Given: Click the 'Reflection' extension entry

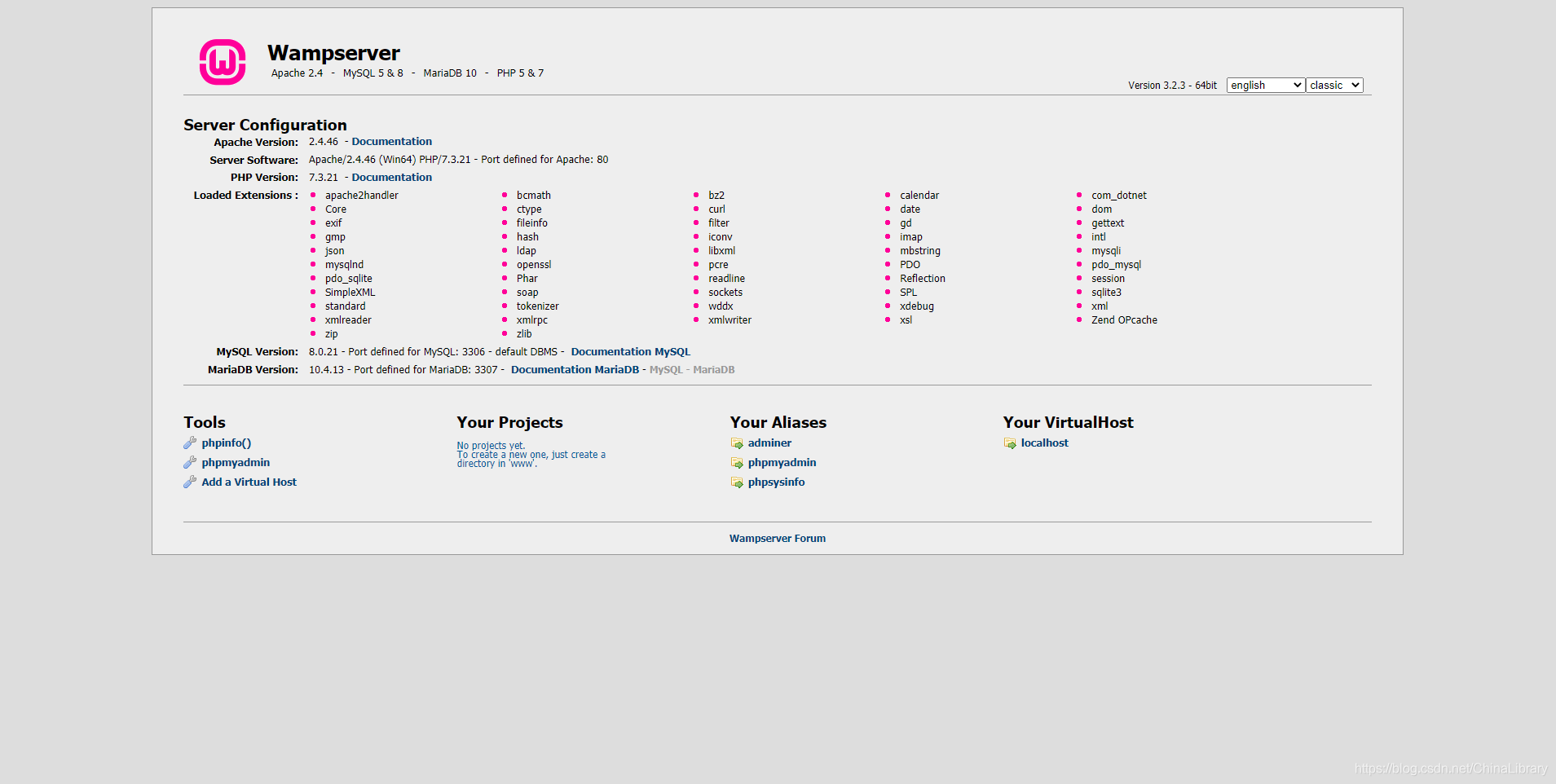Looking at the screenshot, I should click(923, 279).
